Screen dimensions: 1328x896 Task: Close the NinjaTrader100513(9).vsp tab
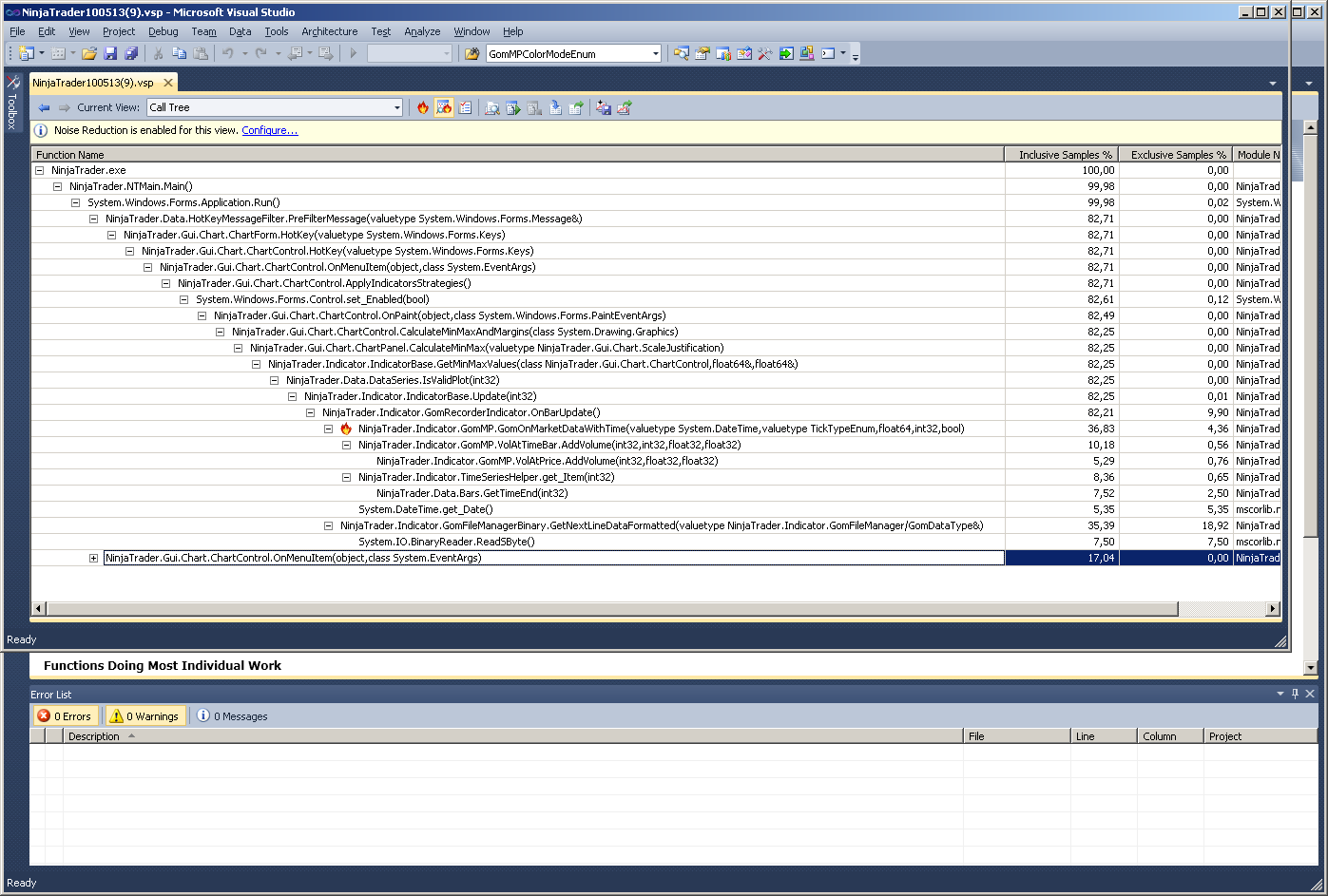[x=168, y=84]
